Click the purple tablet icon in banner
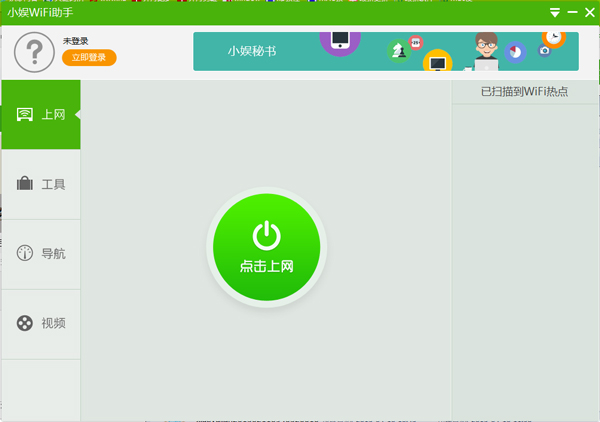This screenshot has width=600, height=422. click(x=340, y=41)
